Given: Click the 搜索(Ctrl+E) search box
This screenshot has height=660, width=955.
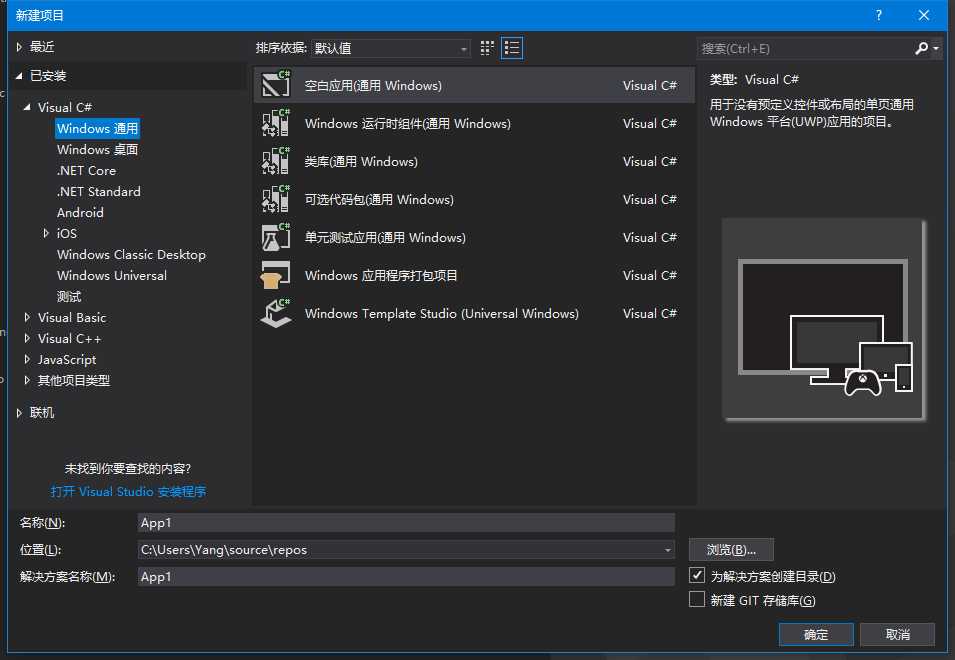Looking at the screenshot, I should [x=805, y=48].
